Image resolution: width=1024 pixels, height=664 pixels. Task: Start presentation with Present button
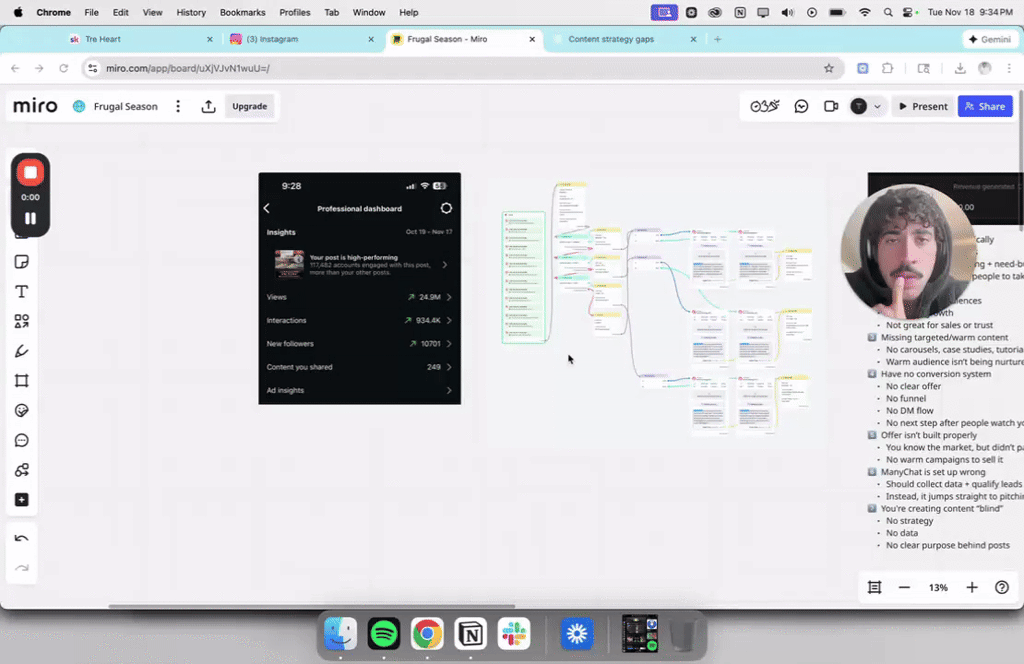(923, 106)
